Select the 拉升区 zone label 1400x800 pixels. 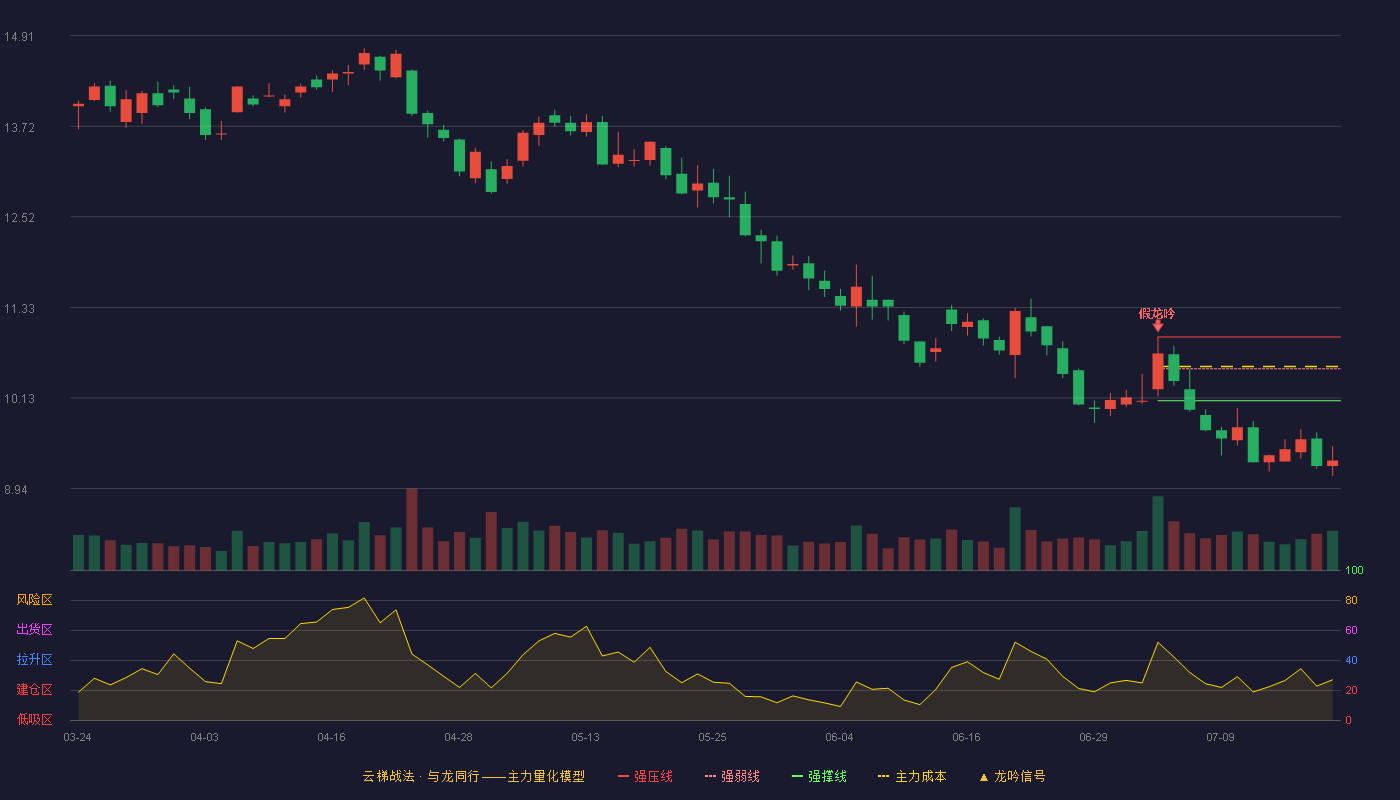[34, 660]
